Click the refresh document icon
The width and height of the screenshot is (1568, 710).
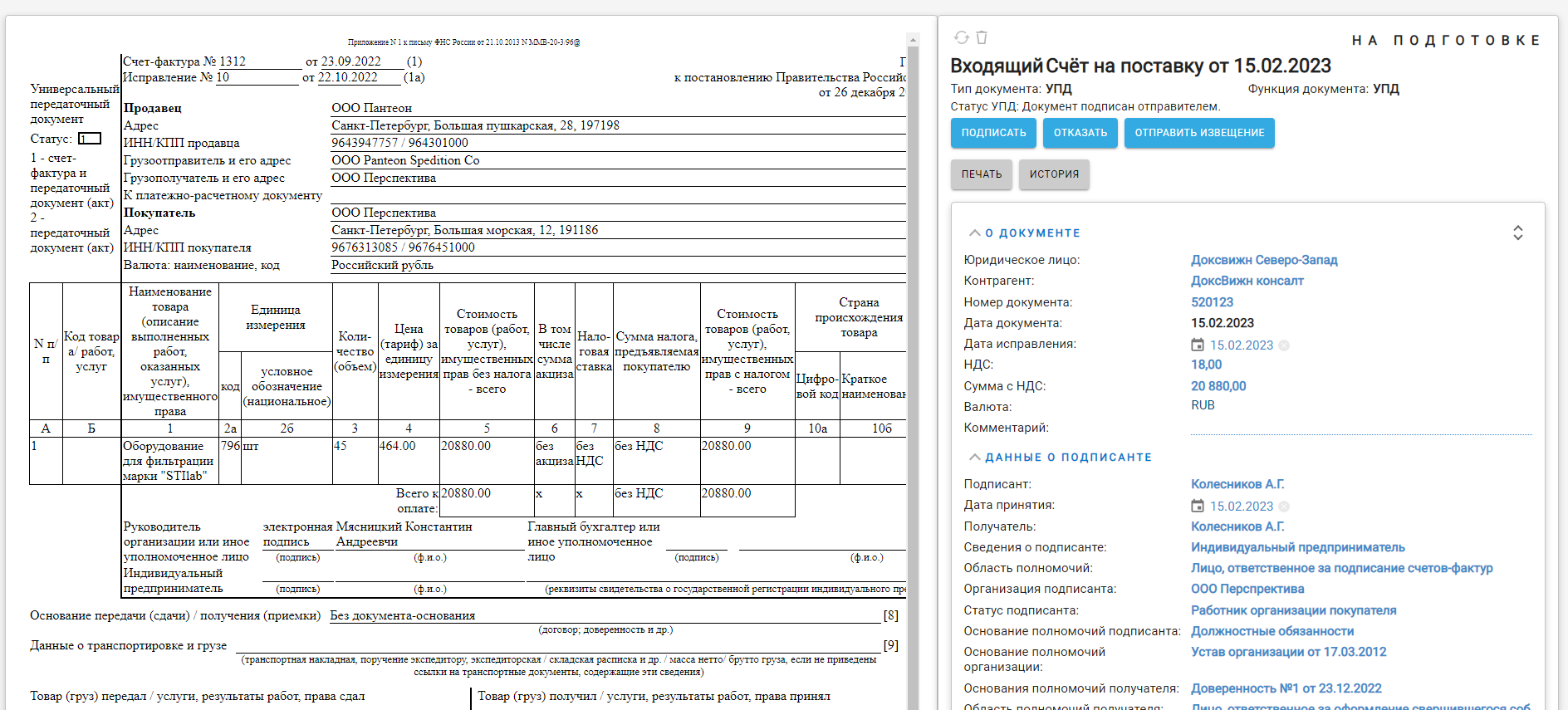(962, 37)
